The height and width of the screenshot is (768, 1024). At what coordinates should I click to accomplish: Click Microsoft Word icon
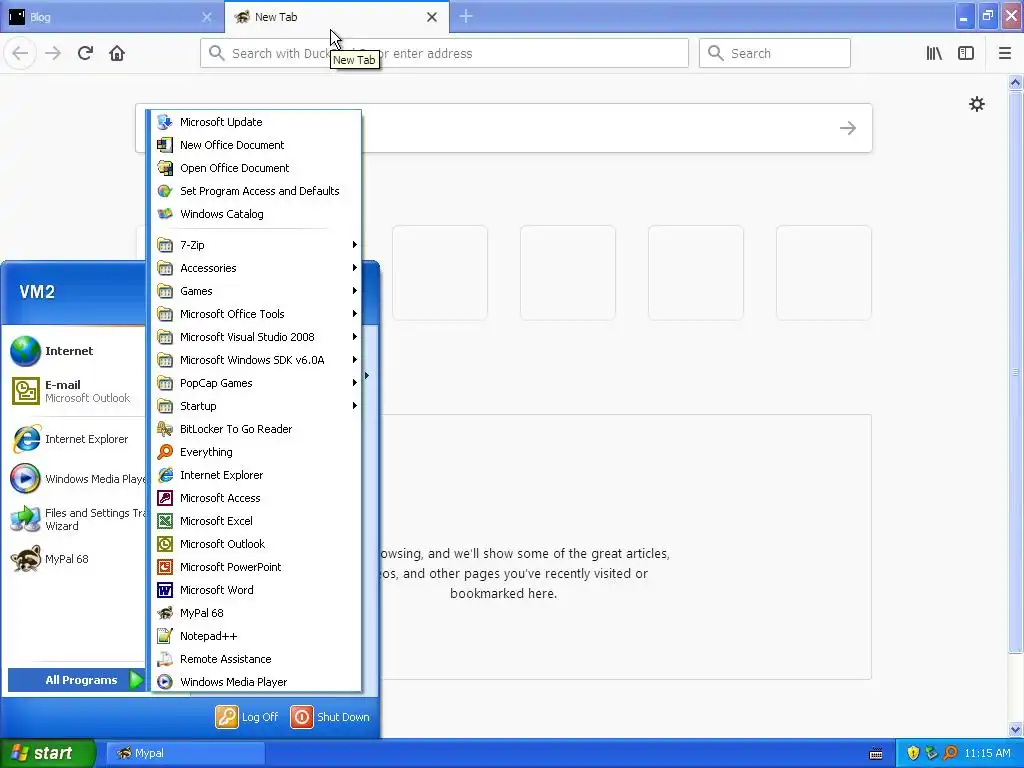(165, 590)
